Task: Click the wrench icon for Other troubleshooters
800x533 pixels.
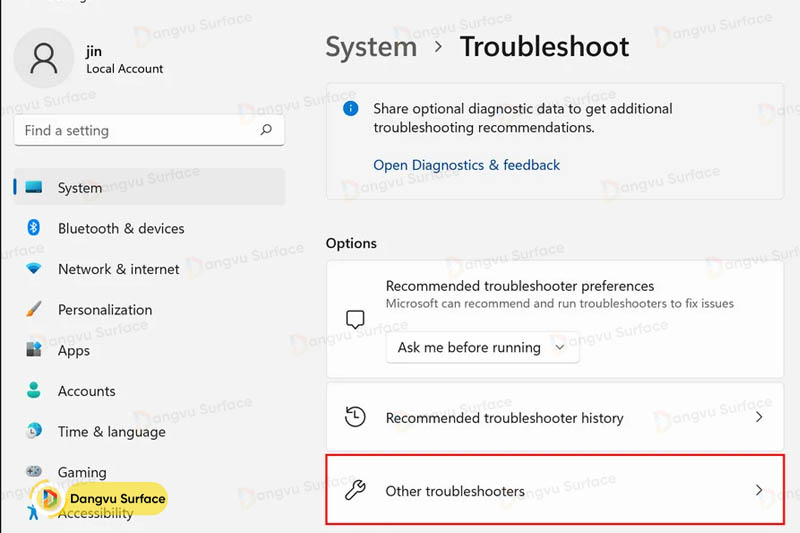Action: click(x=355, y=490)
